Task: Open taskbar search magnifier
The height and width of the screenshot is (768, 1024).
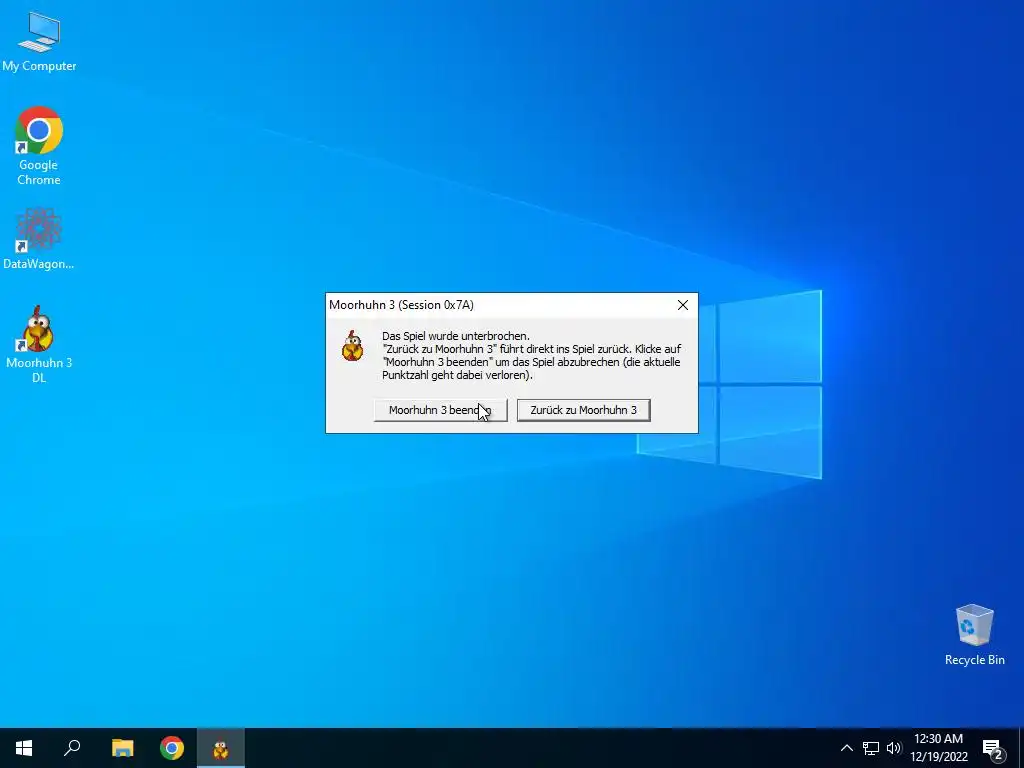Action: point(72,748)
